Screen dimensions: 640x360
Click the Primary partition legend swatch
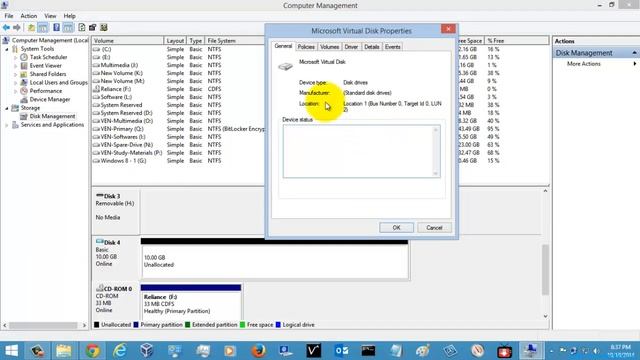tap(136, 325)
